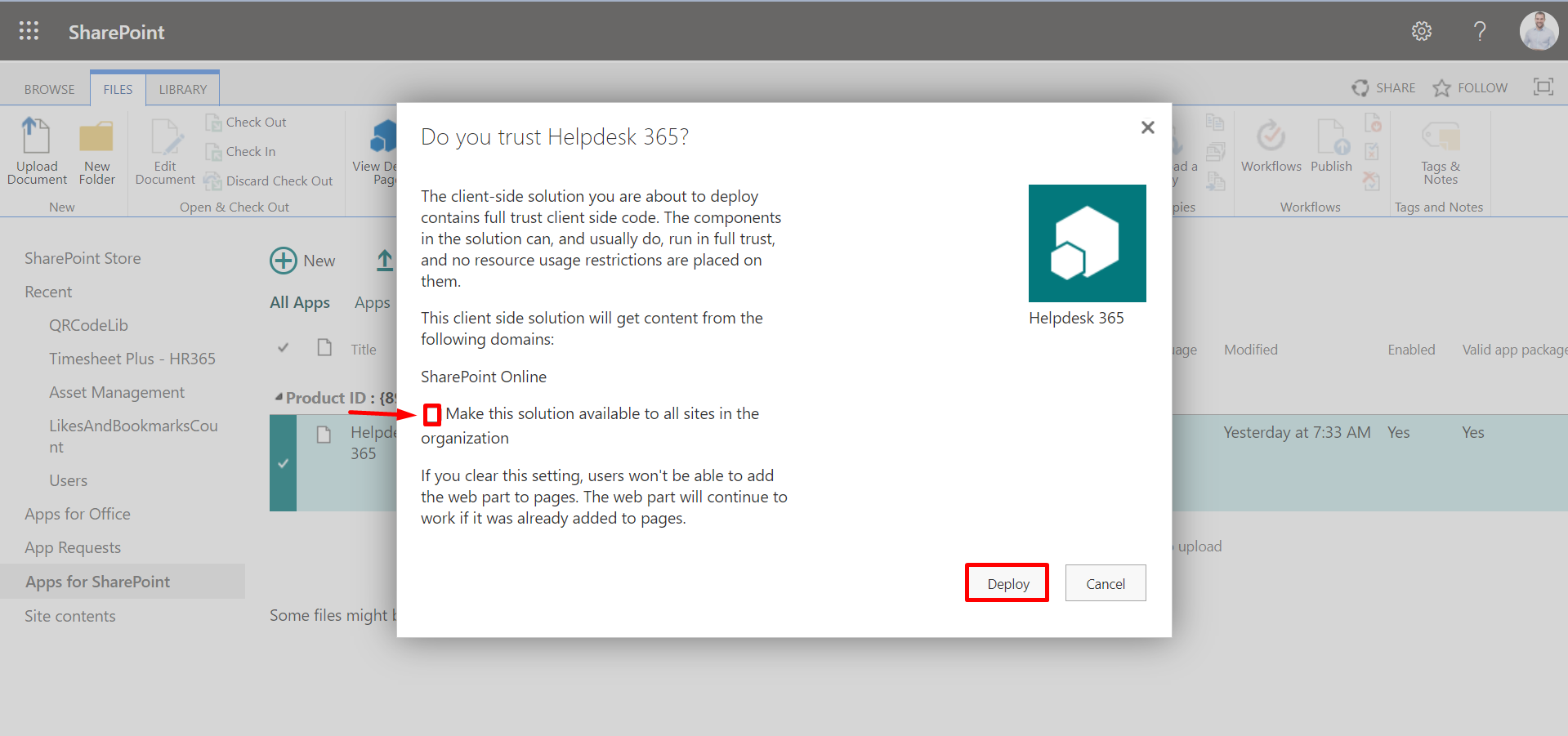Open SharePoint Store in left navigation
This screenshot has height=736, width=1568.
[x=83, y=258]
